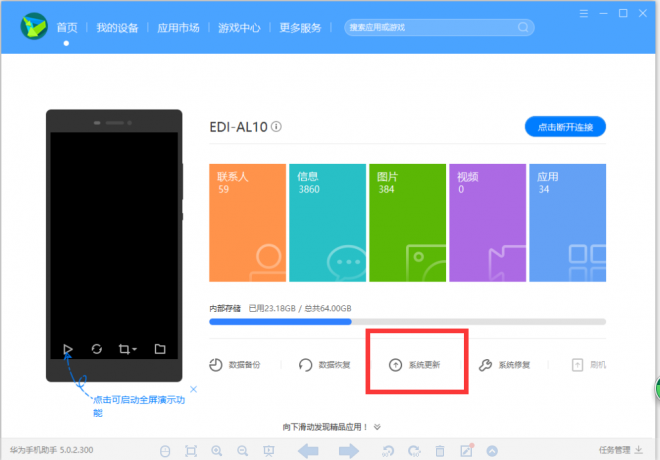Viewport: 660px width, 460px height.
Task: Click the EDI-AL10 device name
Action: (238, 127)
